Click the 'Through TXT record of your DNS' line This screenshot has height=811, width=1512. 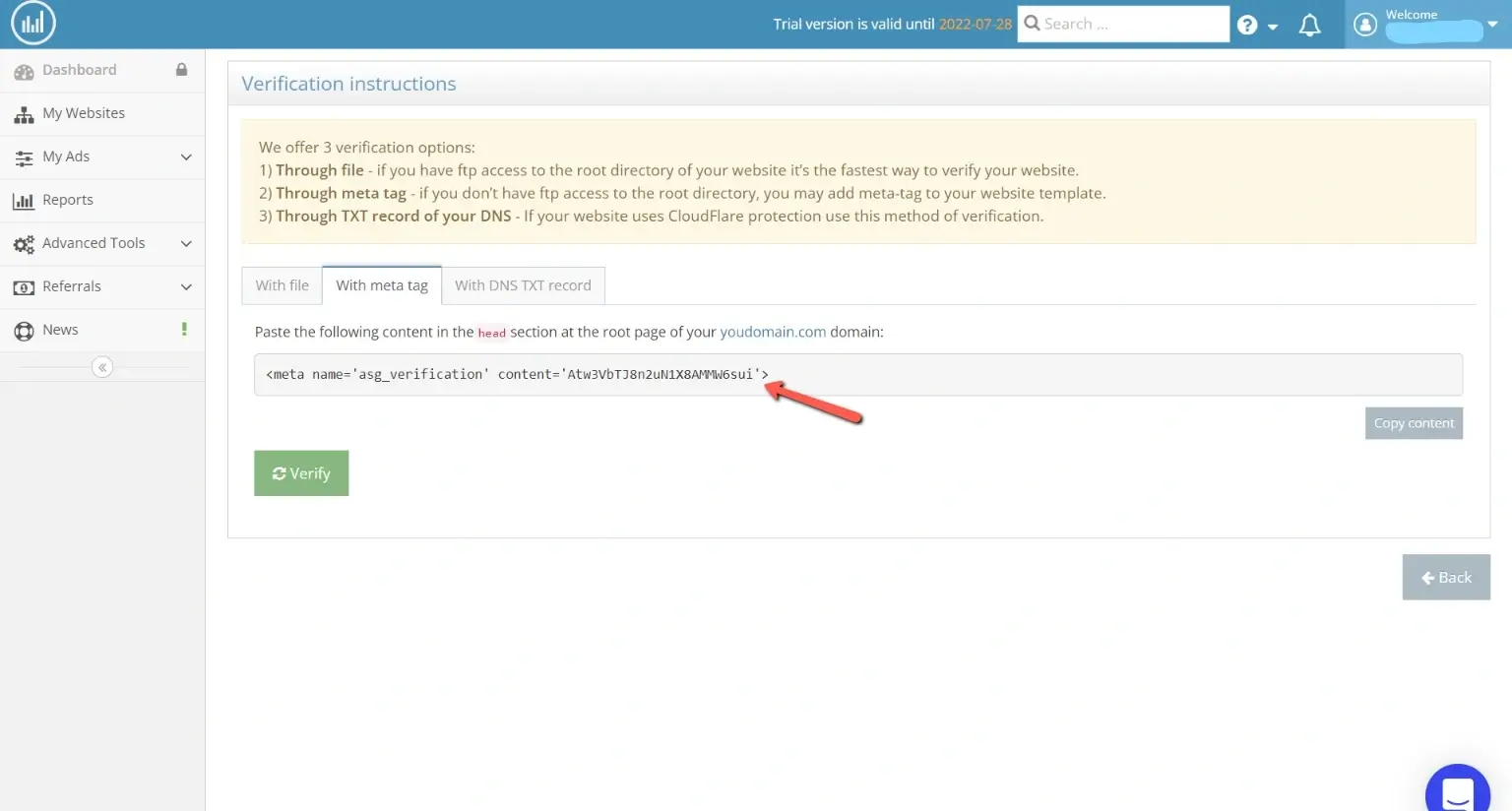[x=651, y=216]
